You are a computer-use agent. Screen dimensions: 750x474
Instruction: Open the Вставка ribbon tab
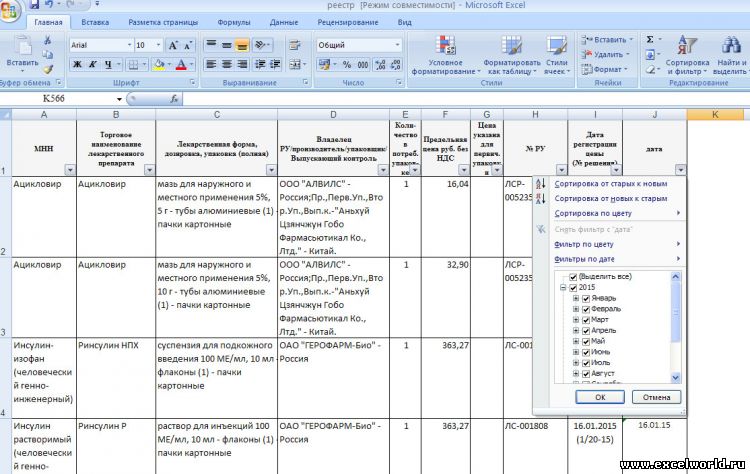pyautogui.click(x=95, y=22)
